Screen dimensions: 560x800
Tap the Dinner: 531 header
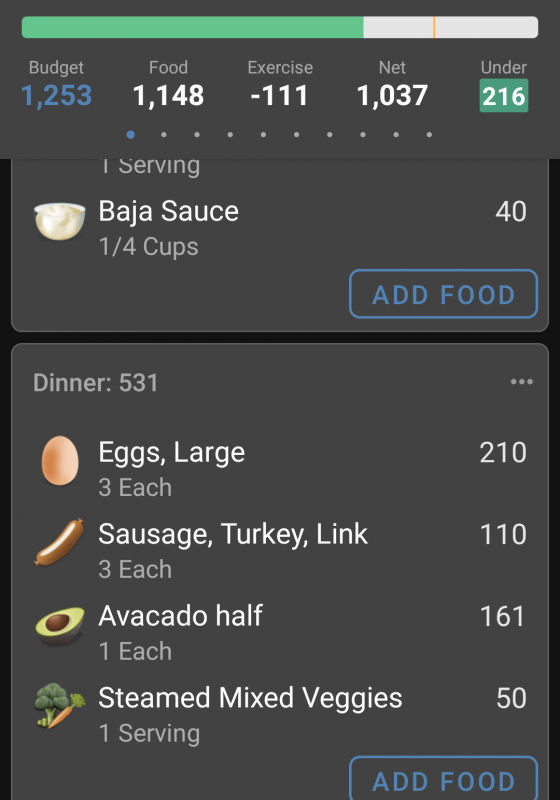tap(95, 383)
